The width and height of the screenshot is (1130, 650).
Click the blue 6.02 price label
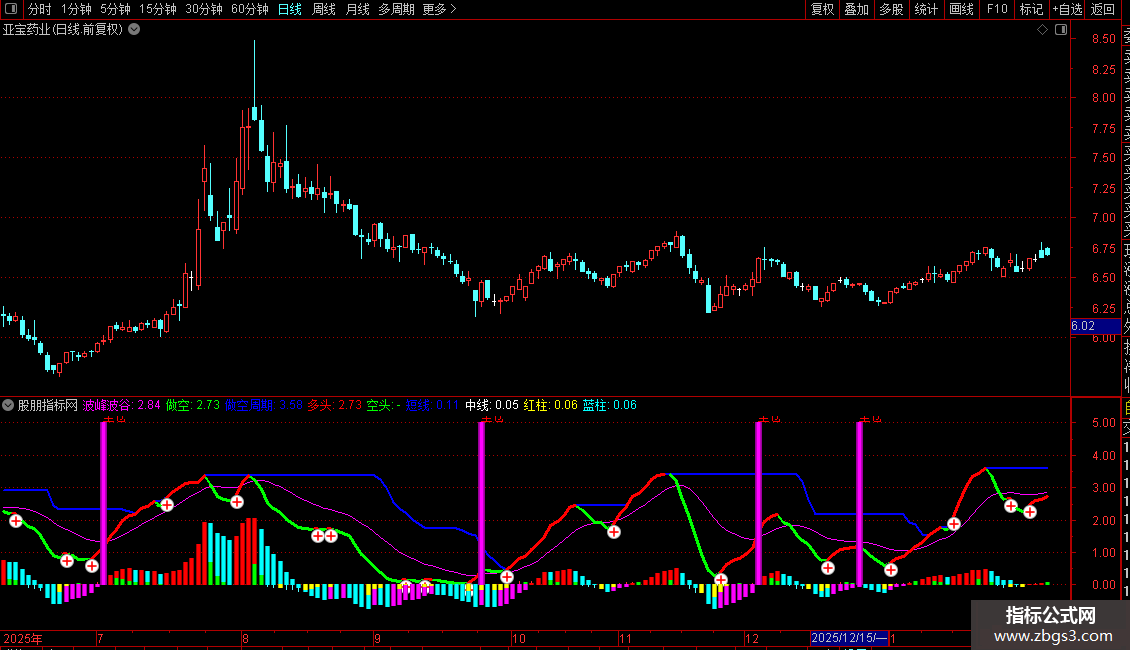click(x=1084, y=325)
